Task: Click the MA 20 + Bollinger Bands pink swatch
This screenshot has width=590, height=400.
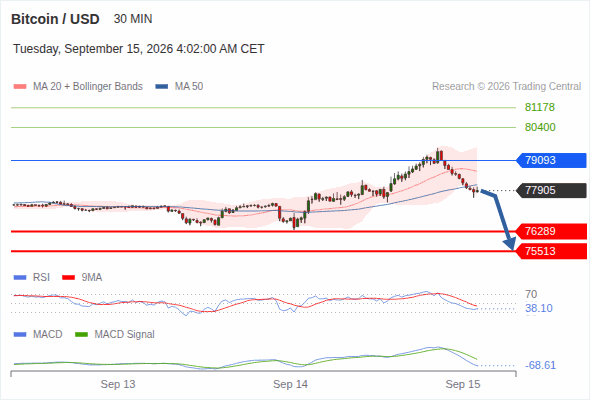Action: [20, 87]
